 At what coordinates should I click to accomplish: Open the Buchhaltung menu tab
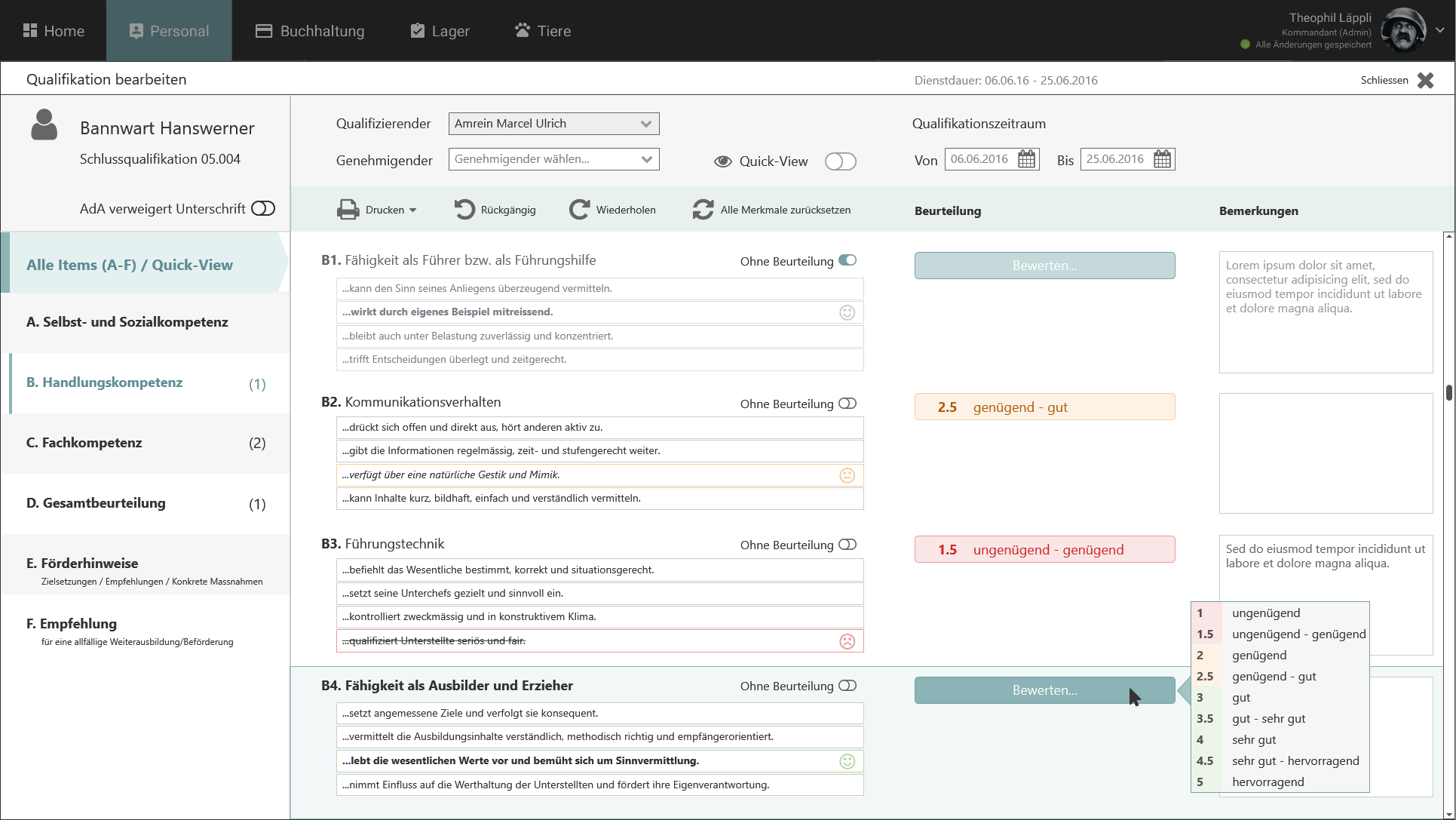click(310, 31)
